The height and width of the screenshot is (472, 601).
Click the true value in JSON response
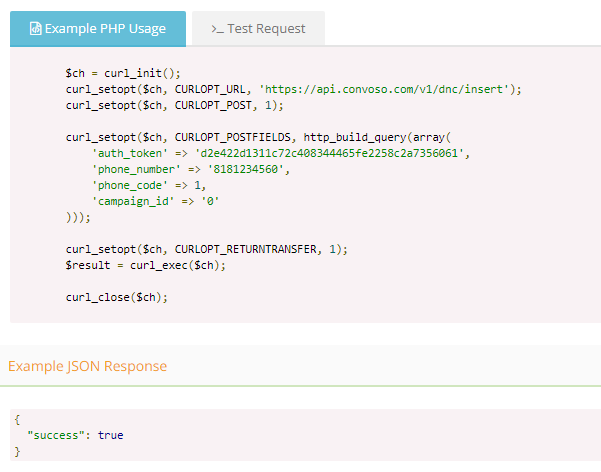pos(110,436)
